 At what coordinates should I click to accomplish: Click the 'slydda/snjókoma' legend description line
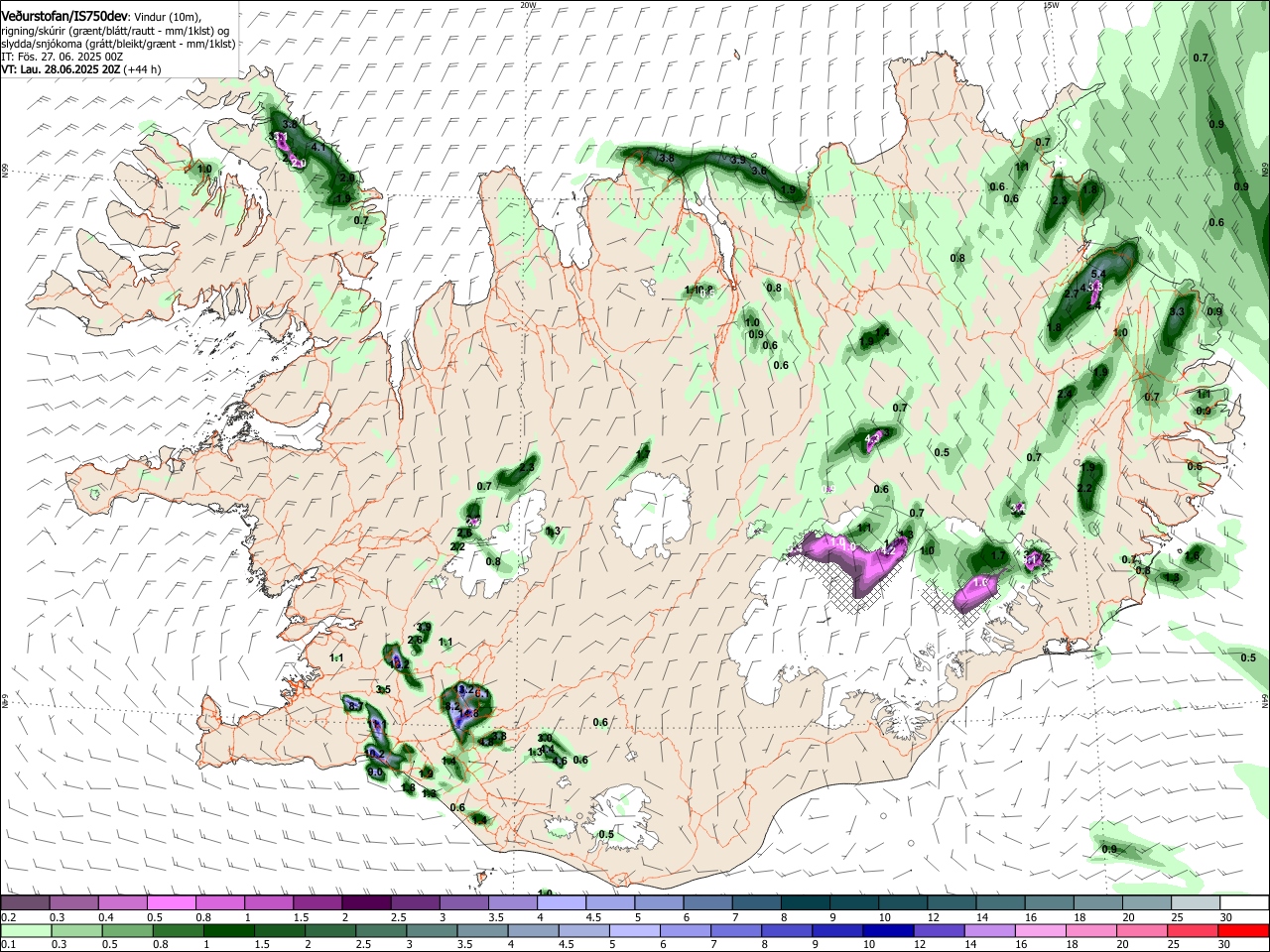point(118,45)
